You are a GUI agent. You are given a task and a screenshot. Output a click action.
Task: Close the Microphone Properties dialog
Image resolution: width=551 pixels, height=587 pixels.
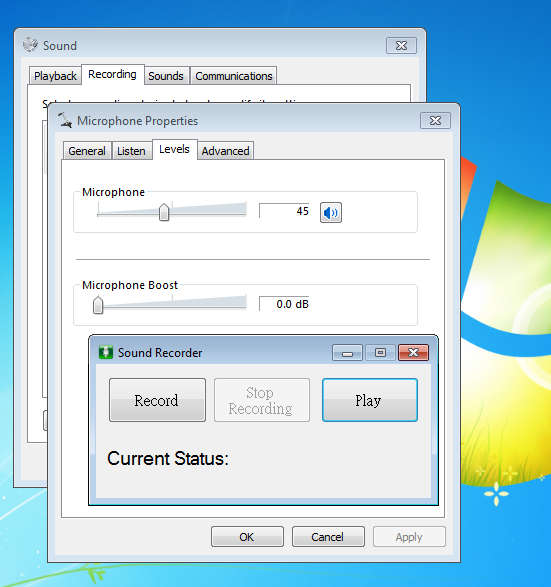(435, 121)
